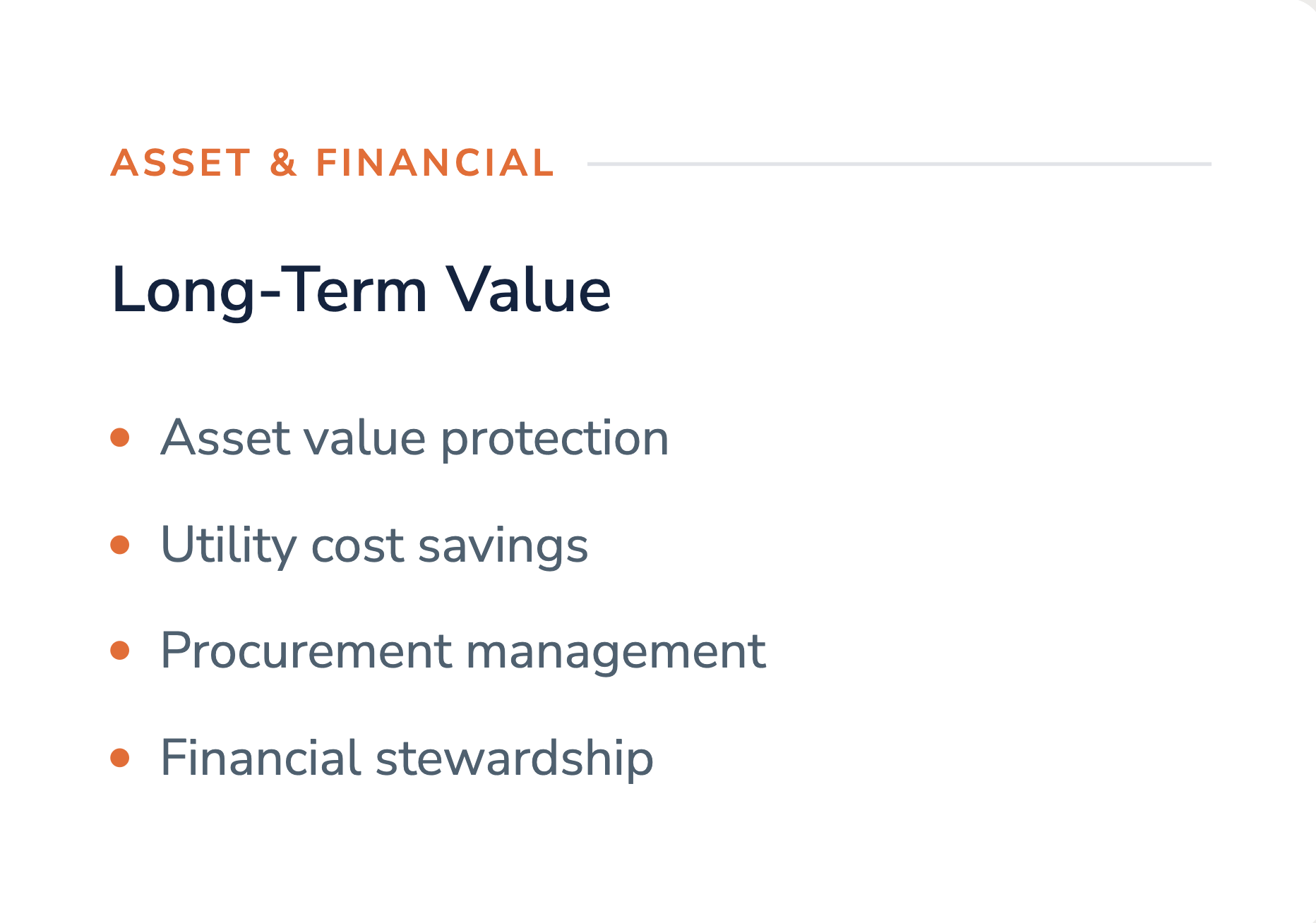Image resolution: width=1316 pixels, height=923 pixels.
Task: Select the ASSET & FINANCIAL category label
Action: [x=333, y=163]
